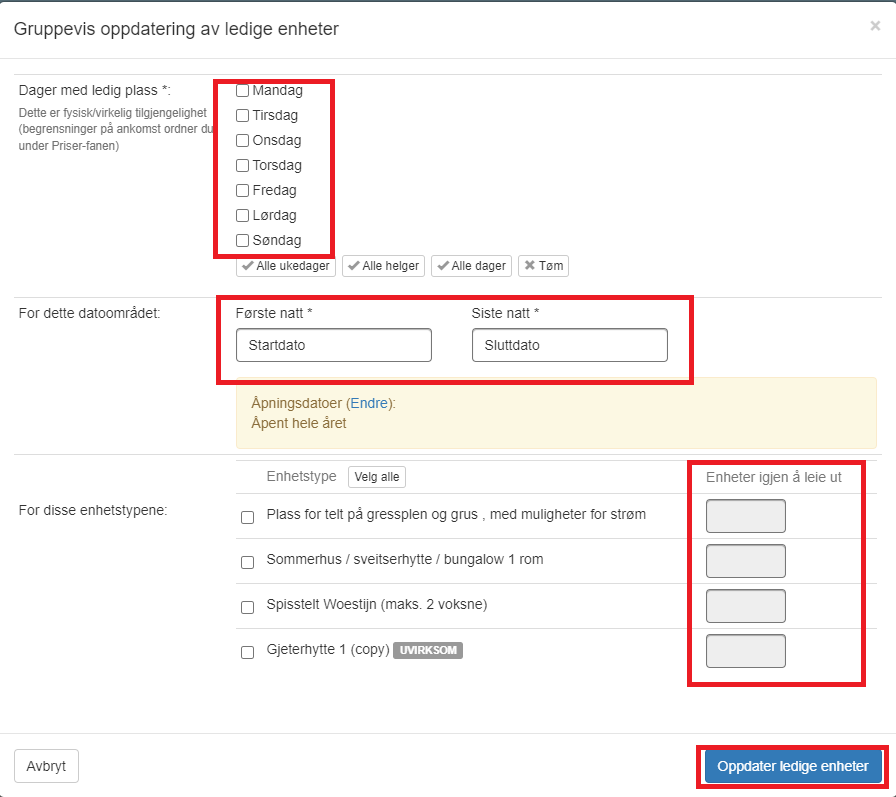Check the Mandag checkbox
Image resolution: width=896 pixels, height=797 pixels.
[242, 90]
